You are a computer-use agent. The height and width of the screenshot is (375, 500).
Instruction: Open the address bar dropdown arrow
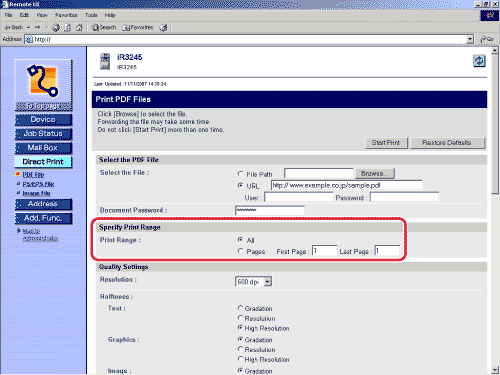[x=470, y=39]
